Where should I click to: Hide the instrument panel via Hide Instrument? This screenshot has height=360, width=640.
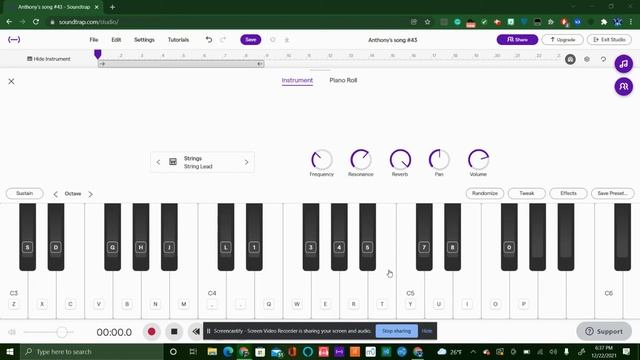pyautogui.click(x=49, y=59)
